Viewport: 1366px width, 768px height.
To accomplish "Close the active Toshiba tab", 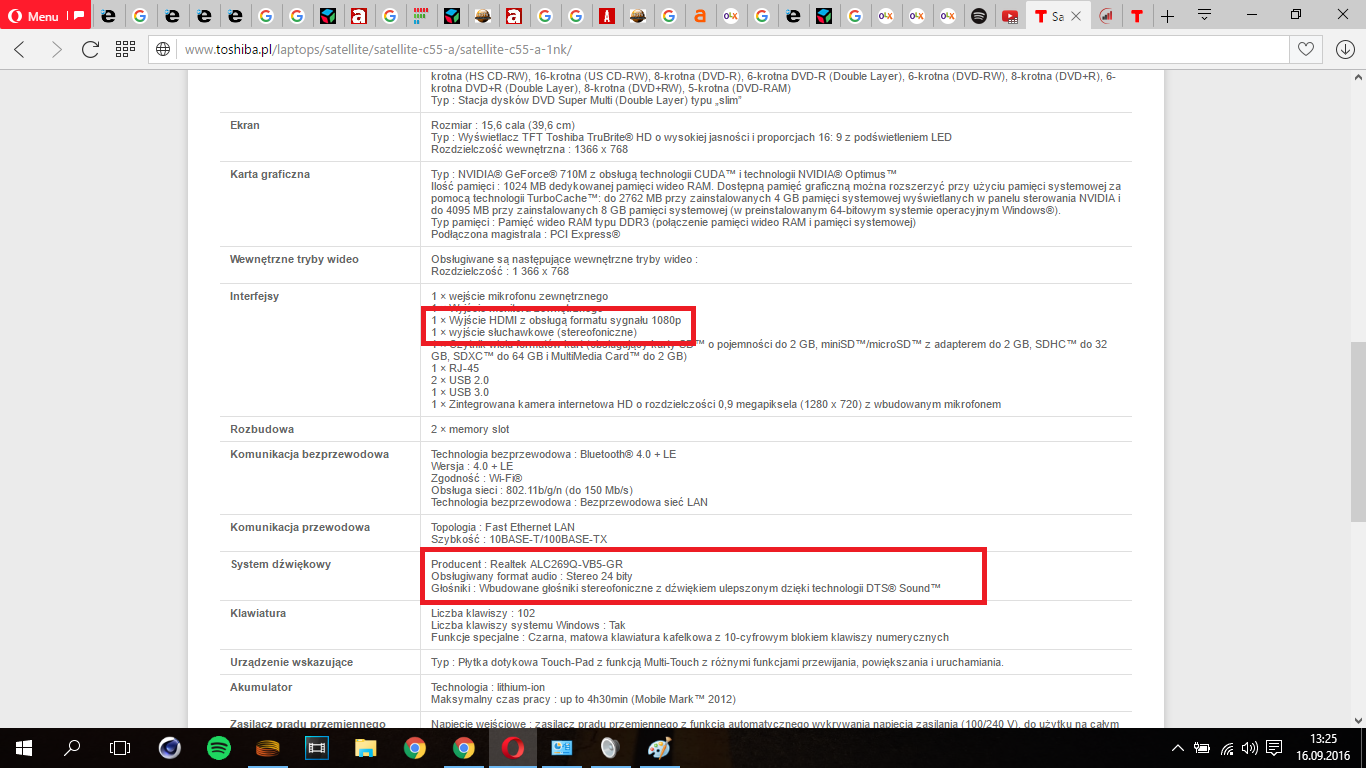I will click(1078, 16).
